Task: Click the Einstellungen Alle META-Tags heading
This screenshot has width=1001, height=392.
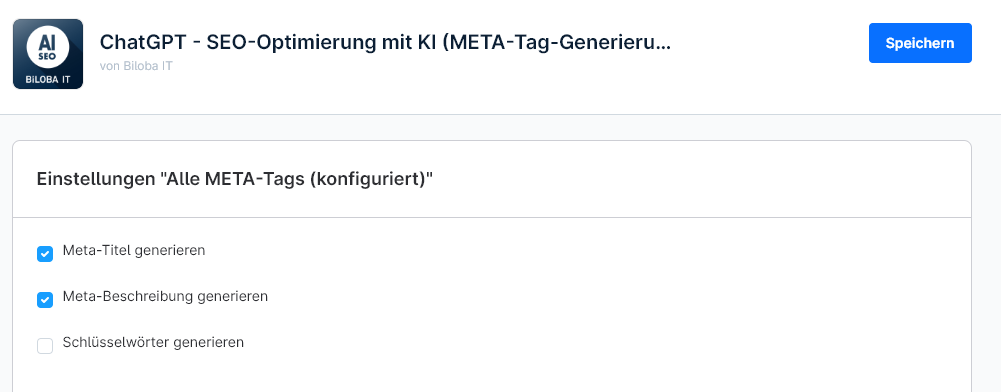Action: [x=235, y=179]
